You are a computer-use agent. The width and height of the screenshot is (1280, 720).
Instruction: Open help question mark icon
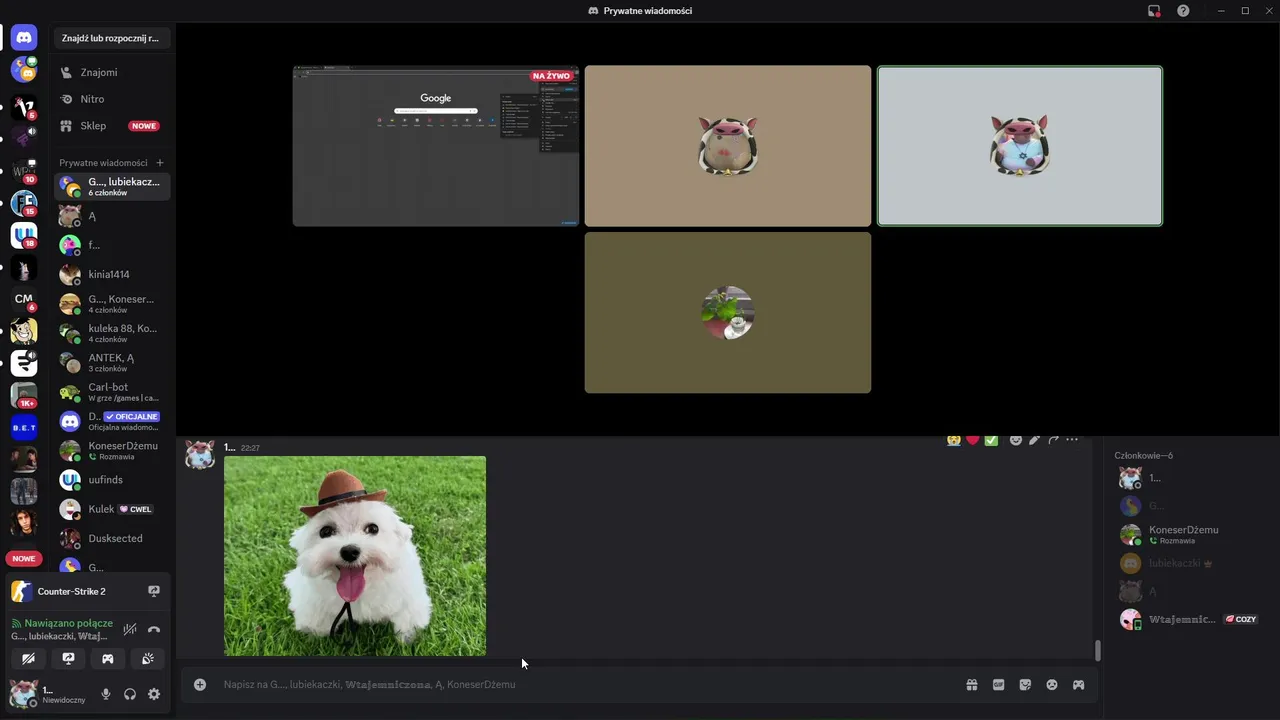1183,11
